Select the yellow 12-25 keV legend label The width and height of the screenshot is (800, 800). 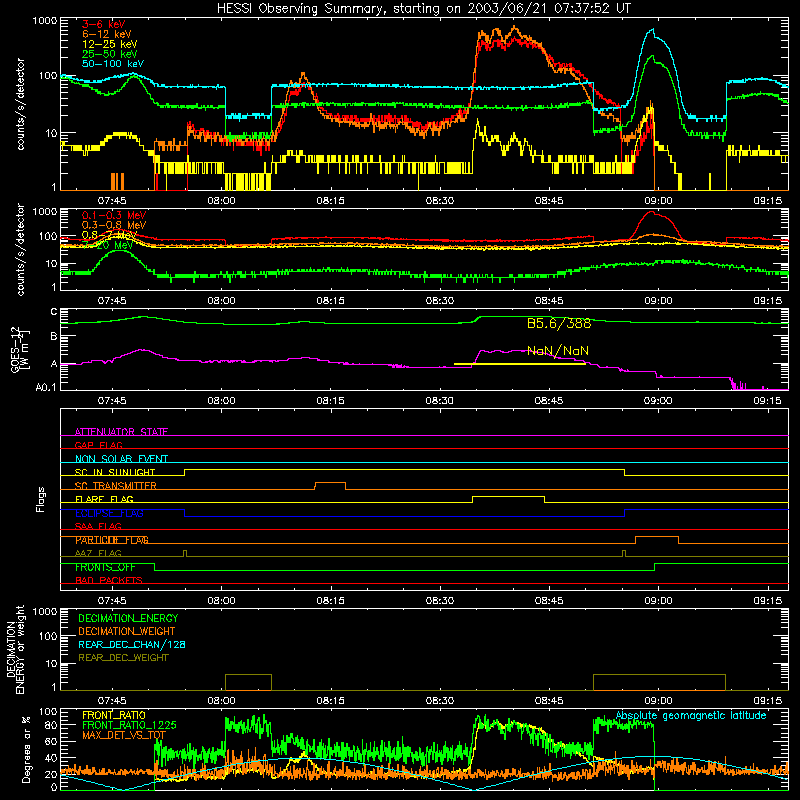coord(109,44)
